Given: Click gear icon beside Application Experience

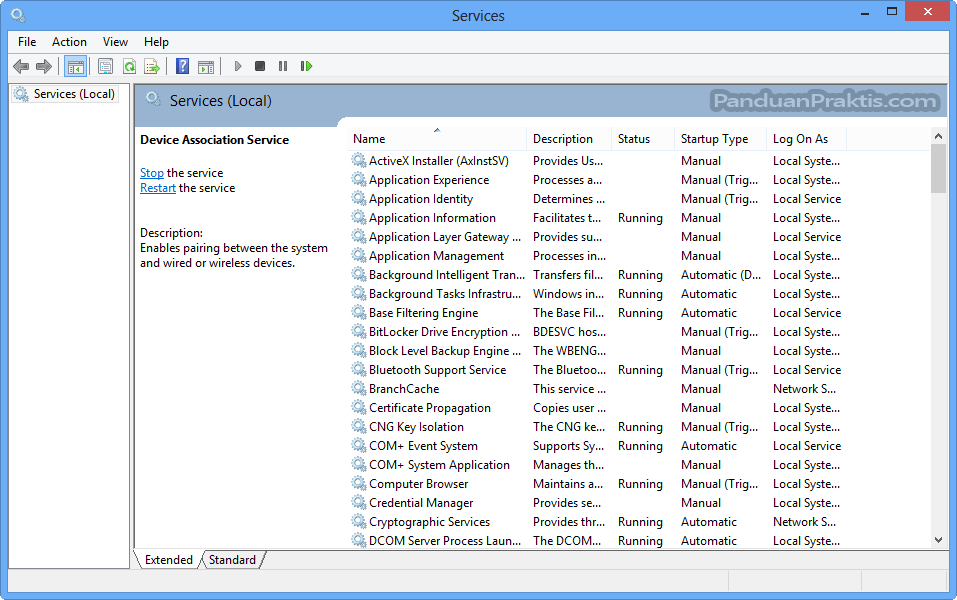Looking at the screenshot, I should (359, 179).
